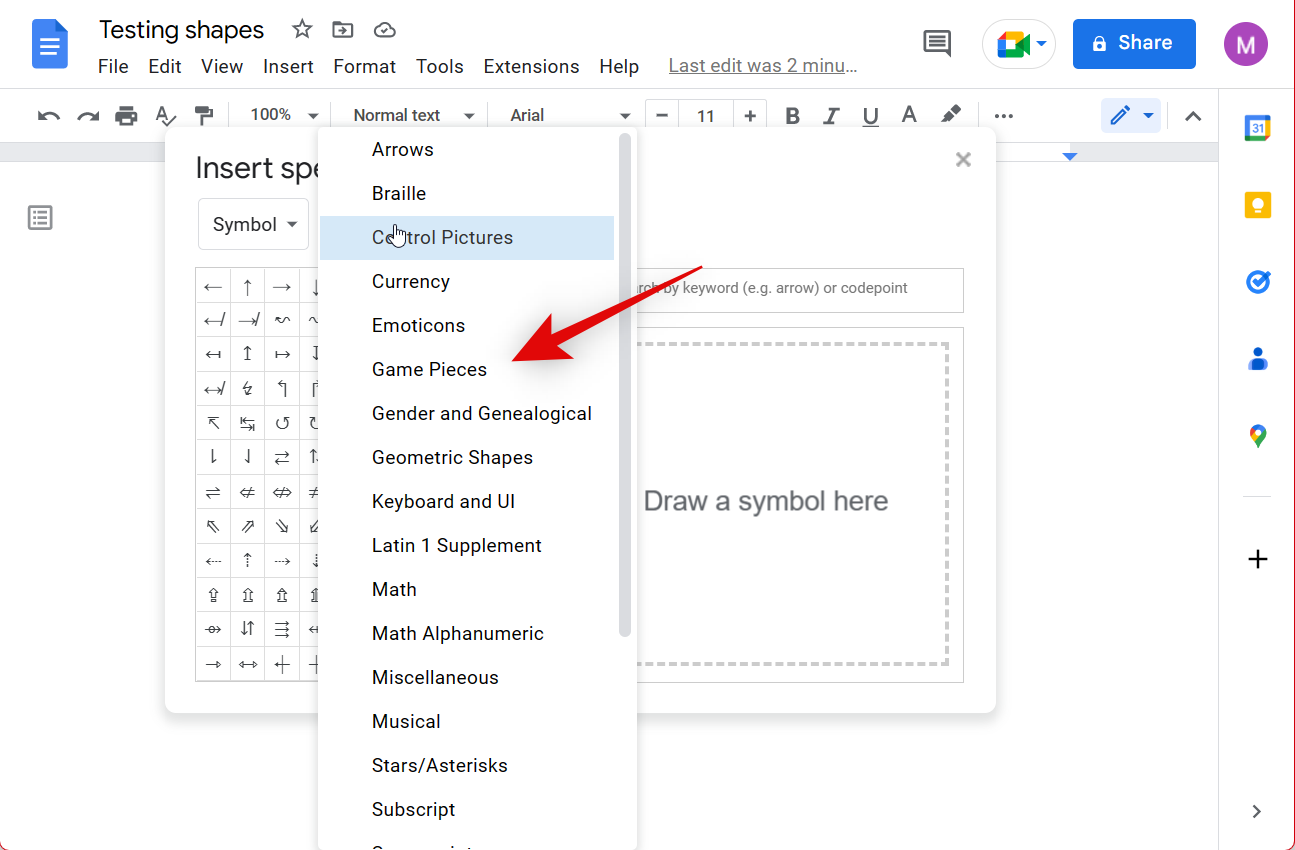Viewport: 1295px width, 850px height.
Task: Open Google Calendar side panel
Action: point(1258,128)
